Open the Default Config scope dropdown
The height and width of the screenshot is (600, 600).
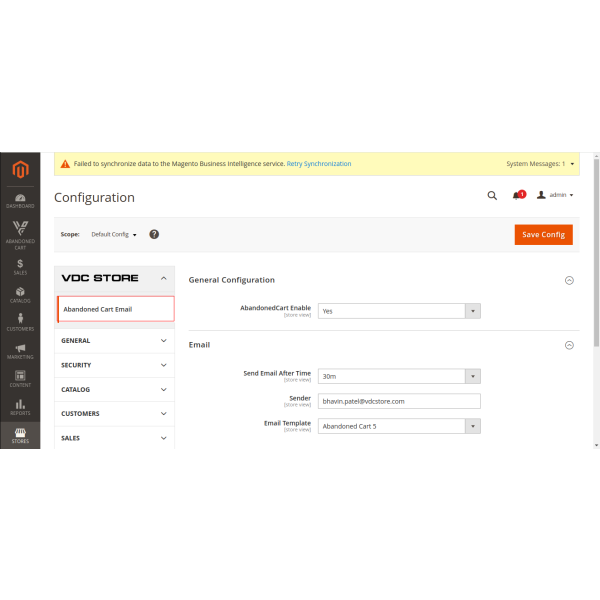tap(114, 234)
